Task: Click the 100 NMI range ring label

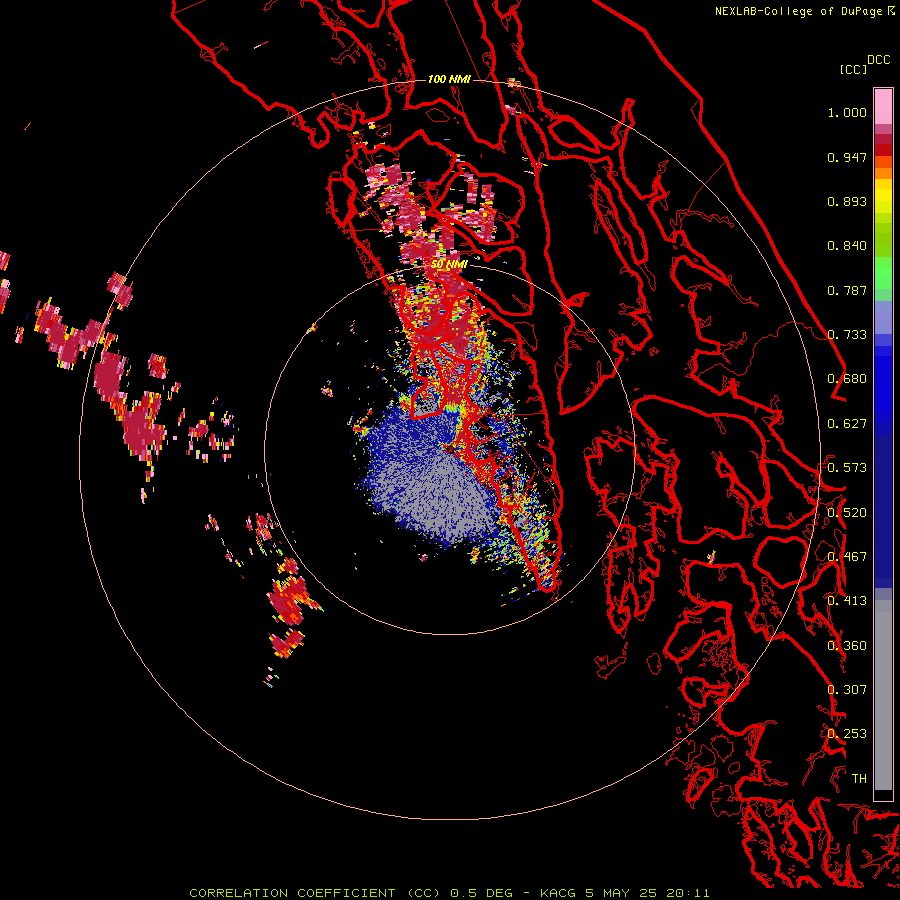Action: [x=449, y=79]
